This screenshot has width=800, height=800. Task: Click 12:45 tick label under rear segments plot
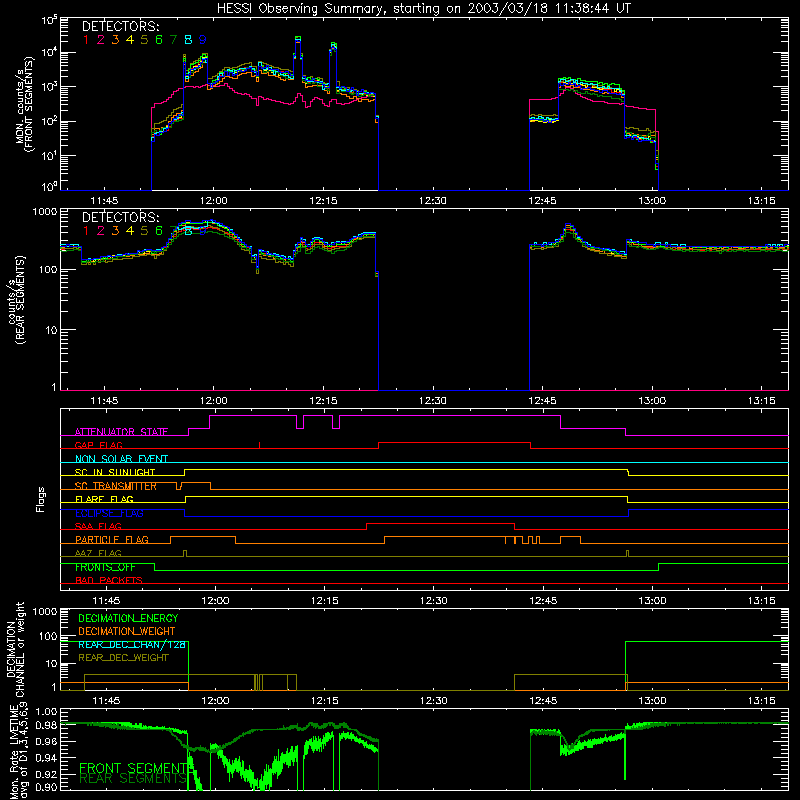[x=542, y=401]
